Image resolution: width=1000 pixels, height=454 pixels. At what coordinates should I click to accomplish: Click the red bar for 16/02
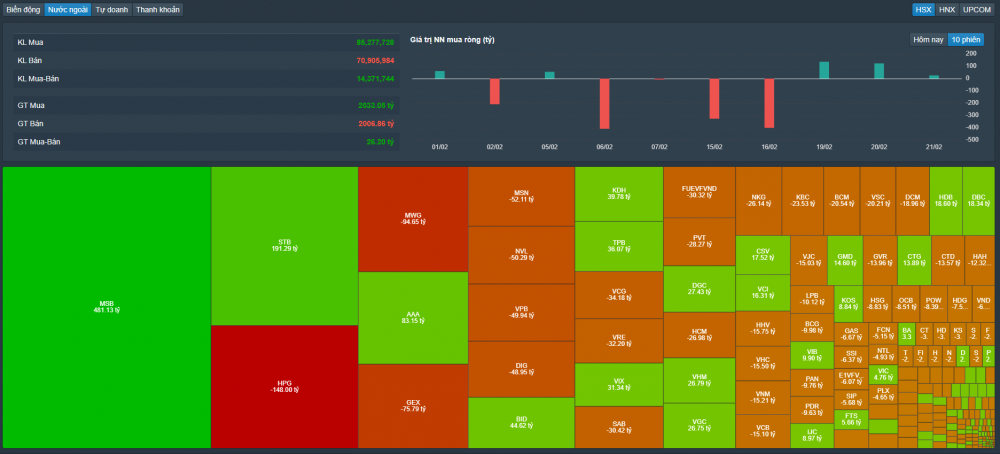[x=769, y=103]
